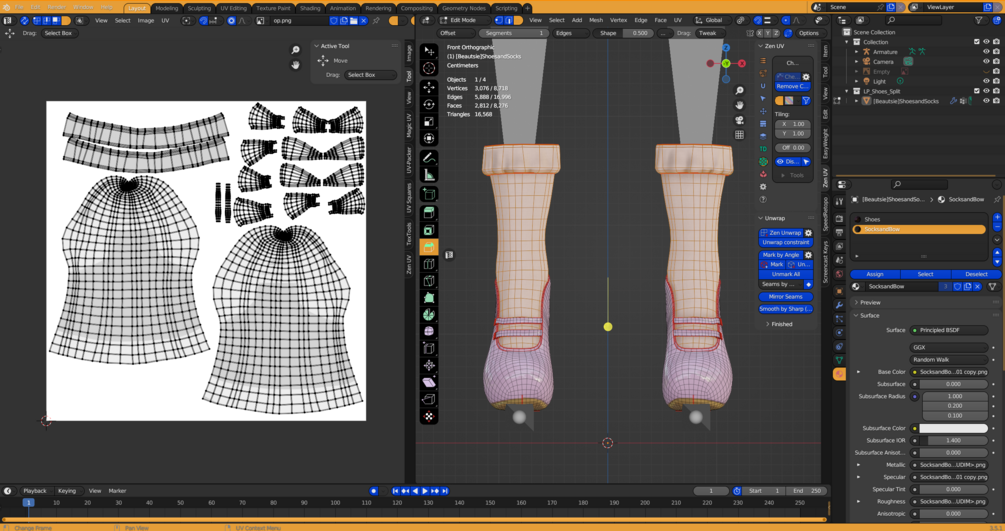Click the Zen UV texel density TD icon

click(763, 149)
